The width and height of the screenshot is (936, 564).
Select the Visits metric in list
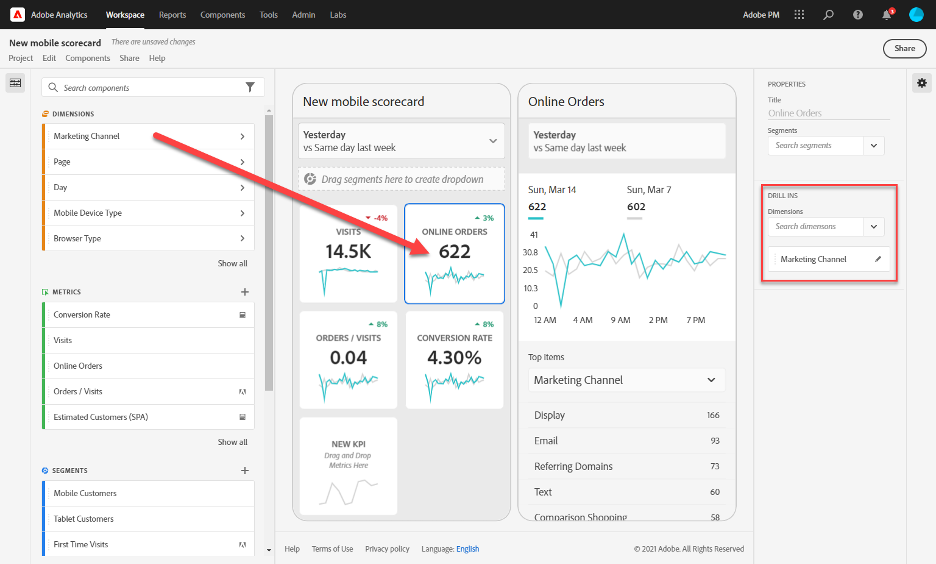[x=149, y=340]
